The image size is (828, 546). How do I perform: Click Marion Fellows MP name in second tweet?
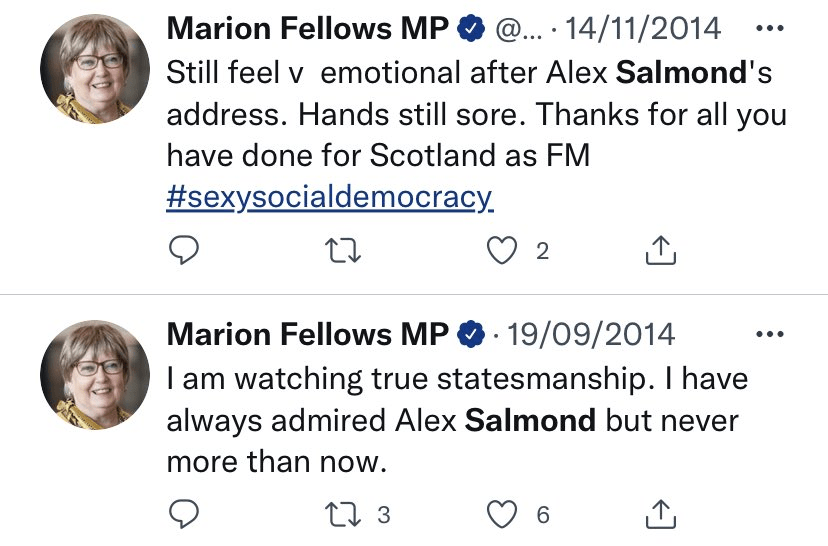pyautogui.click(x=307, y=335)
